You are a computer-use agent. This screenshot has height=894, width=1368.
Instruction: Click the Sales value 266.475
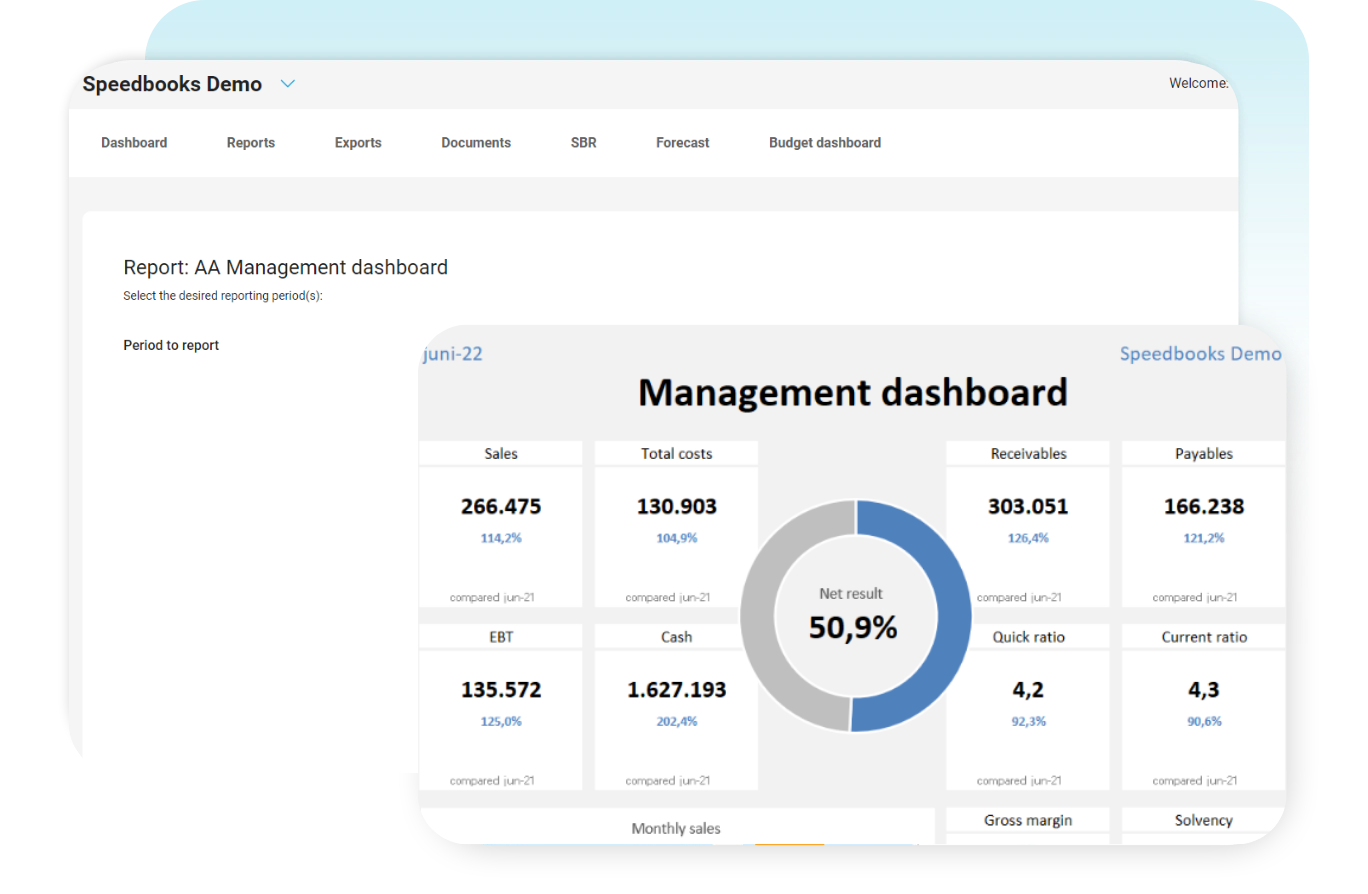click(x=501, y=507)
